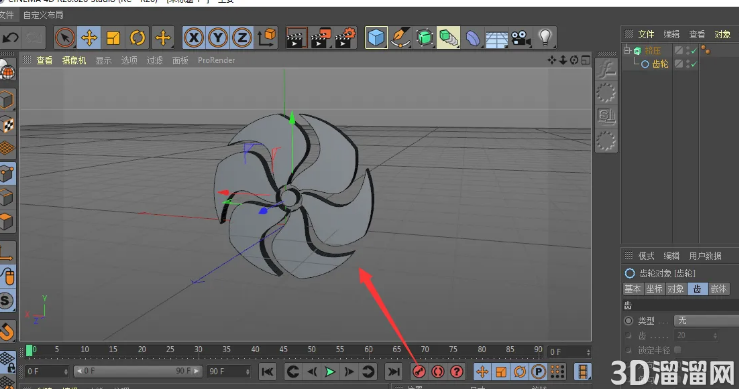
Task: Switch to the 坐标 attribute tab
Action: tap(654, 289)
